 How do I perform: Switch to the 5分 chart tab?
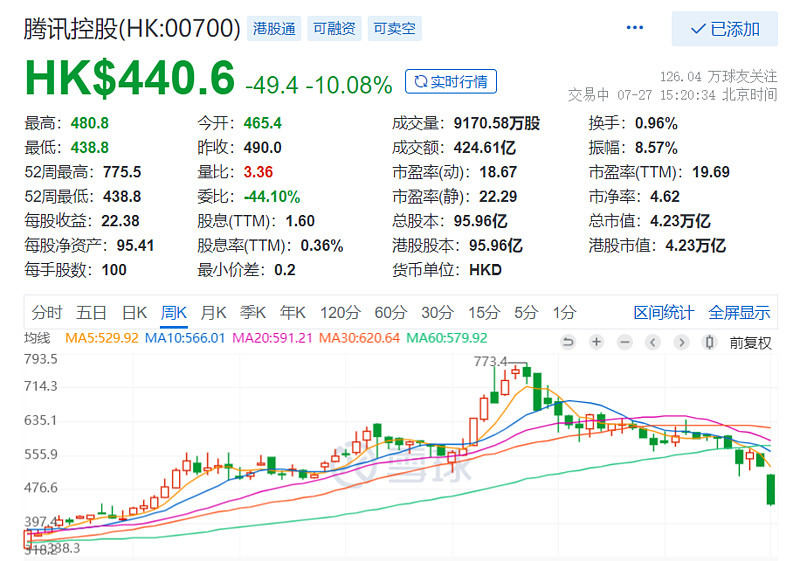526,312
